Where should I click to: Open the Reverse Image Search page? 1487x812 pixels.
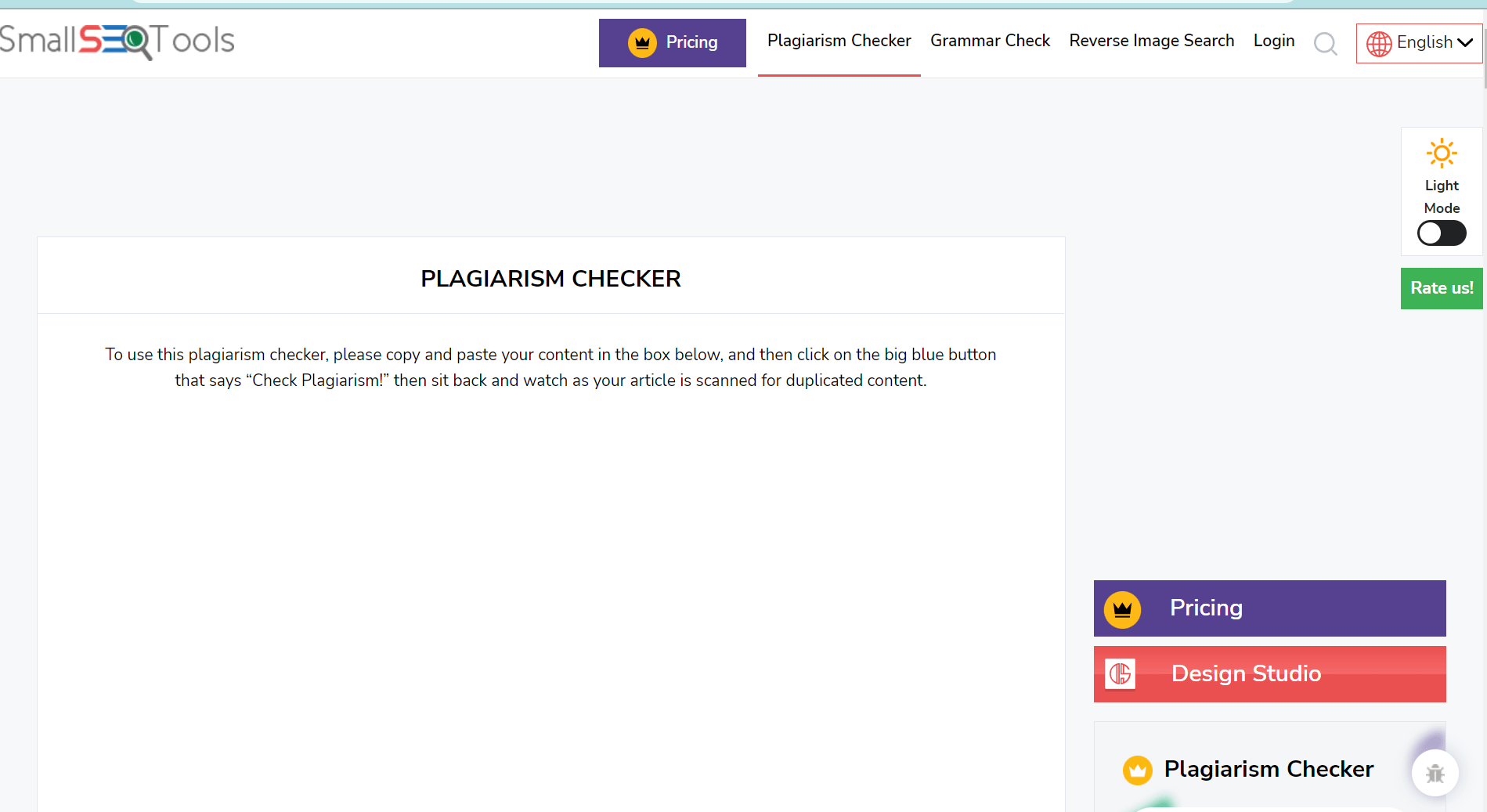[x=1151, y=41]
